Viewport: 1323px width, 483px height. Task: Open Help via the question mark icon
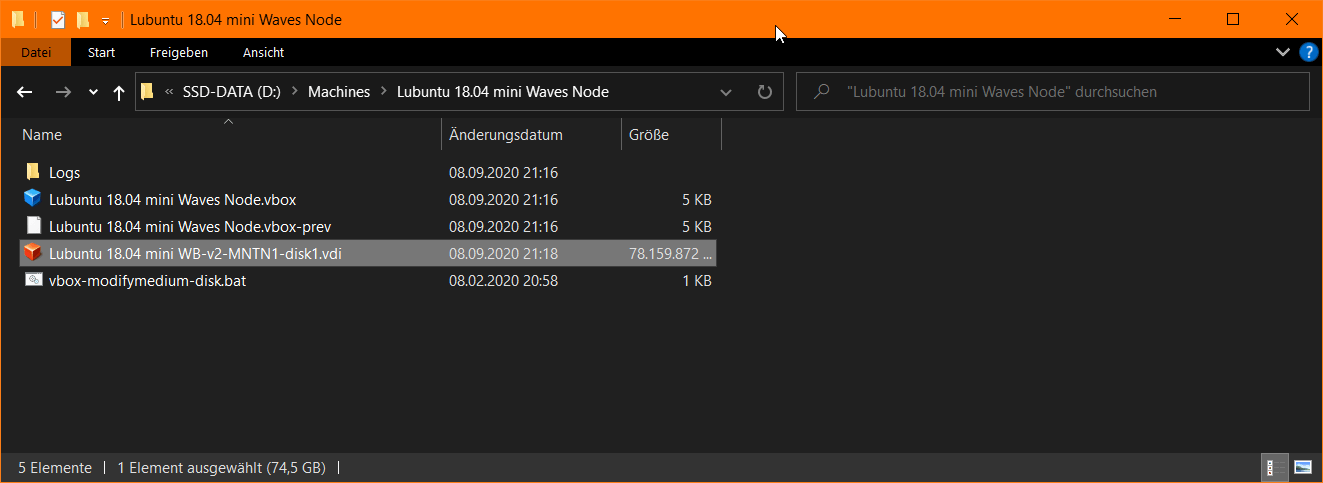(x=1308, y=52)
